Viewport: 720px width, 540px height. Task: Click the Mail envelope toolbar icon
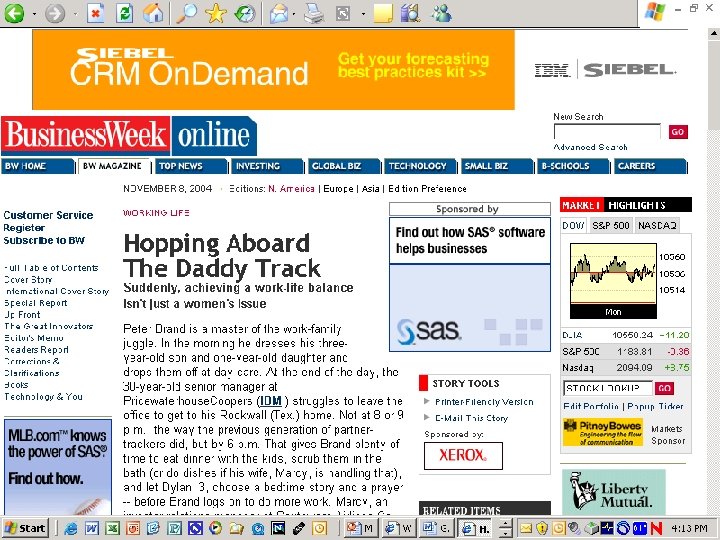(279, 13)
